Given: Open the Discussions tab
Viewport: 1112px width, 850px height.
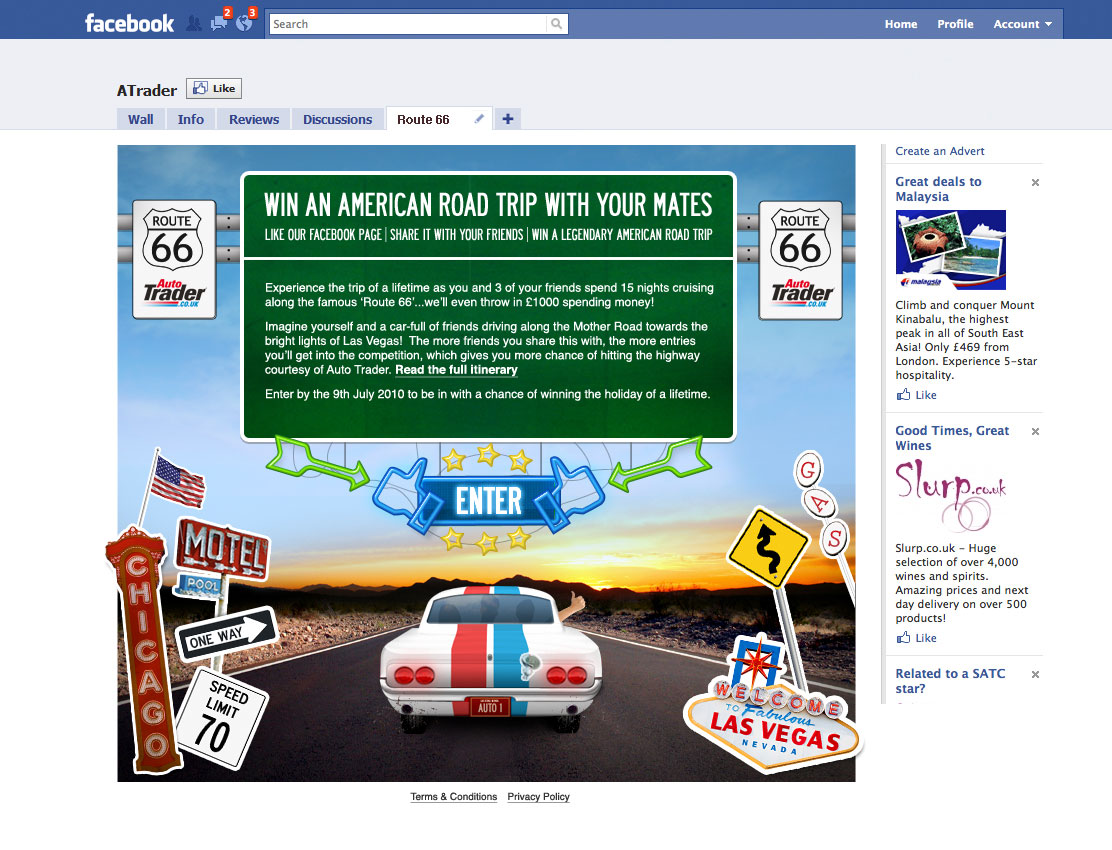Looking at the screenshot, I should [x=337, y=119].
